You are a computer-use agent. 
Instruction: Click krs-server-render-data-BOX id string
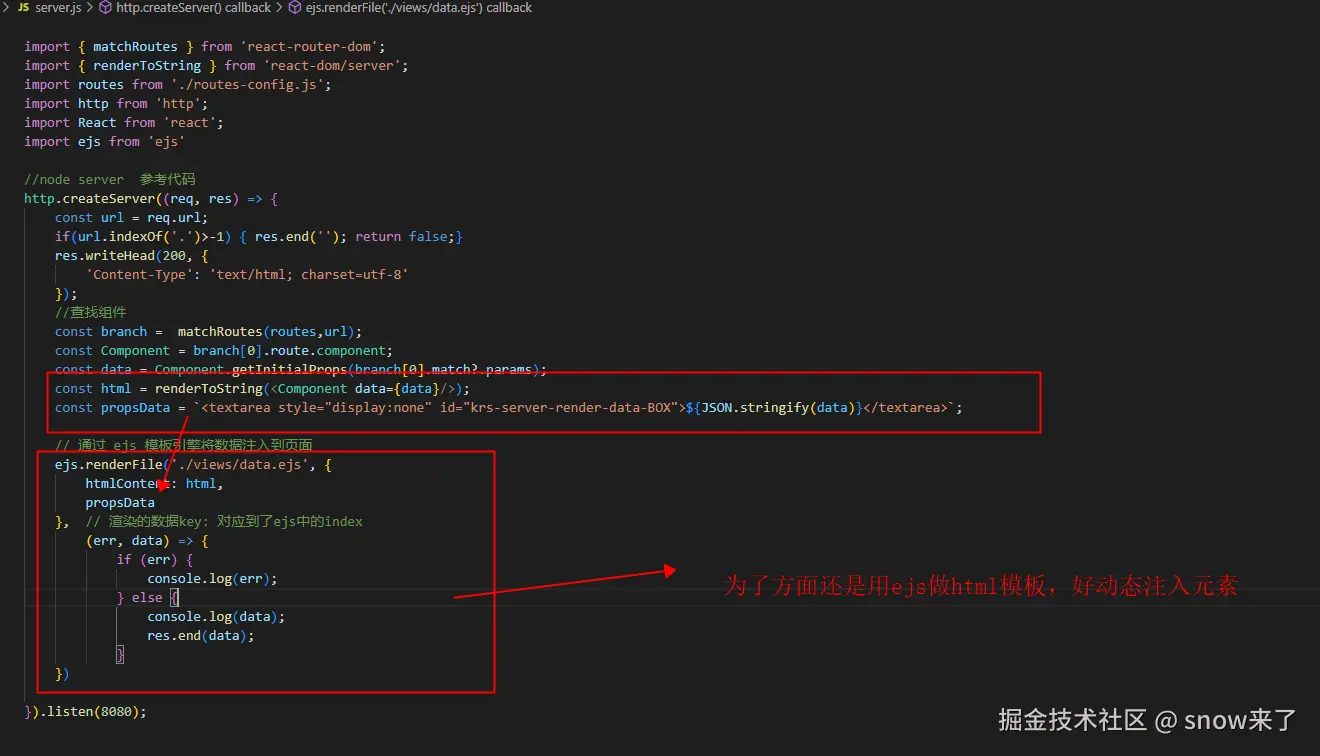click(x=576, y=408)
